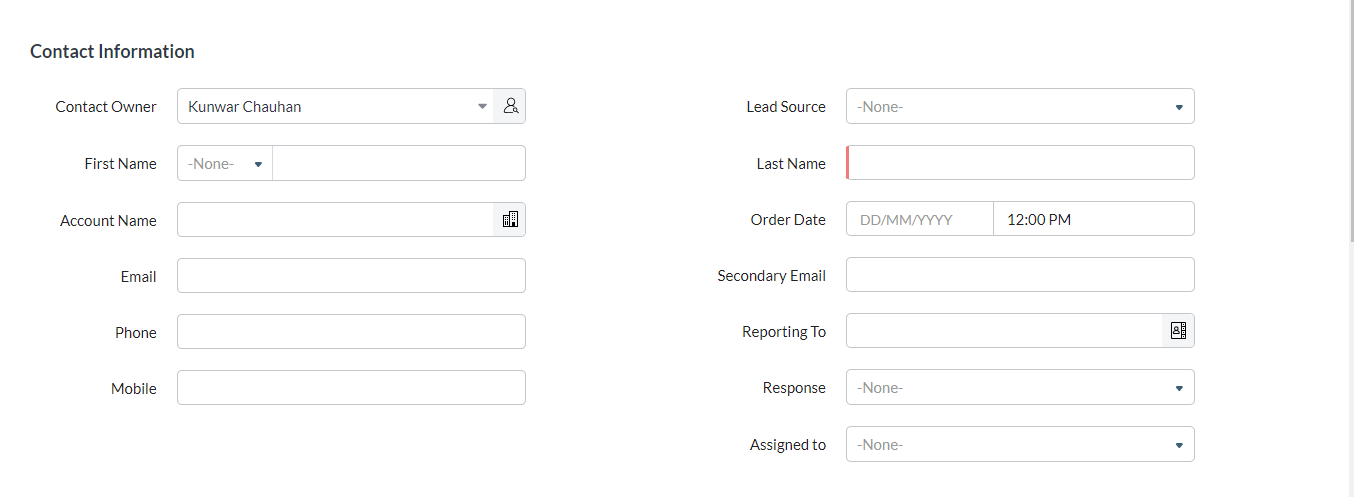Viewport: 1354px width, 497px height.
Task: Select the Account Name input box
Action: [x=336, y=220]
